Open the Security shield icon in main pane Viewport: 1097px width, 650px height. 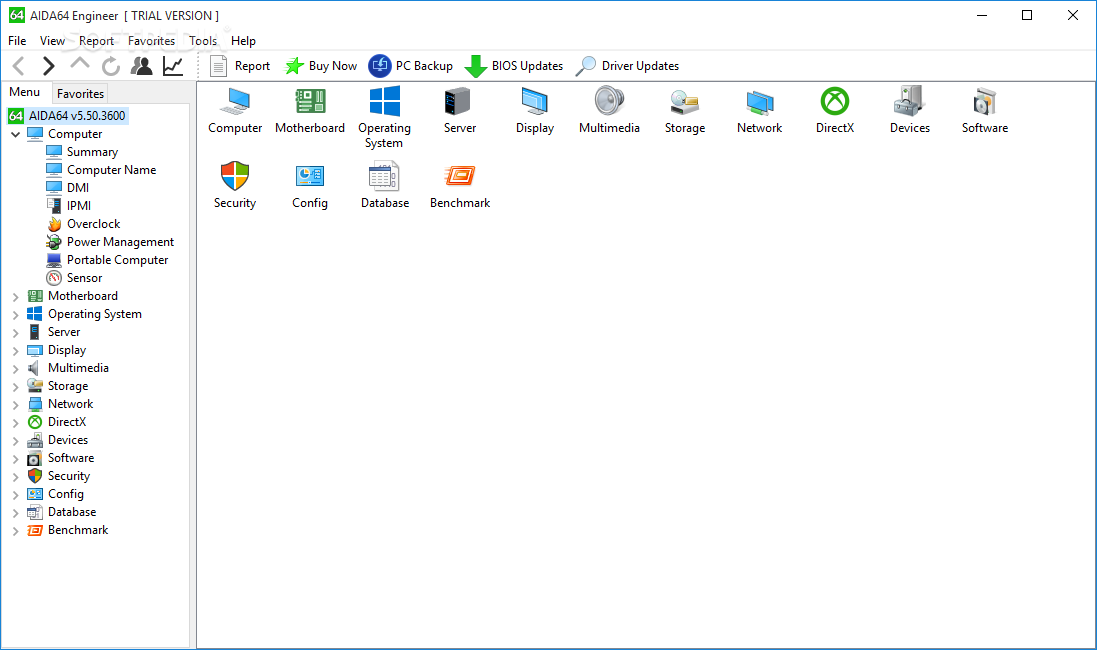[235, 176]
